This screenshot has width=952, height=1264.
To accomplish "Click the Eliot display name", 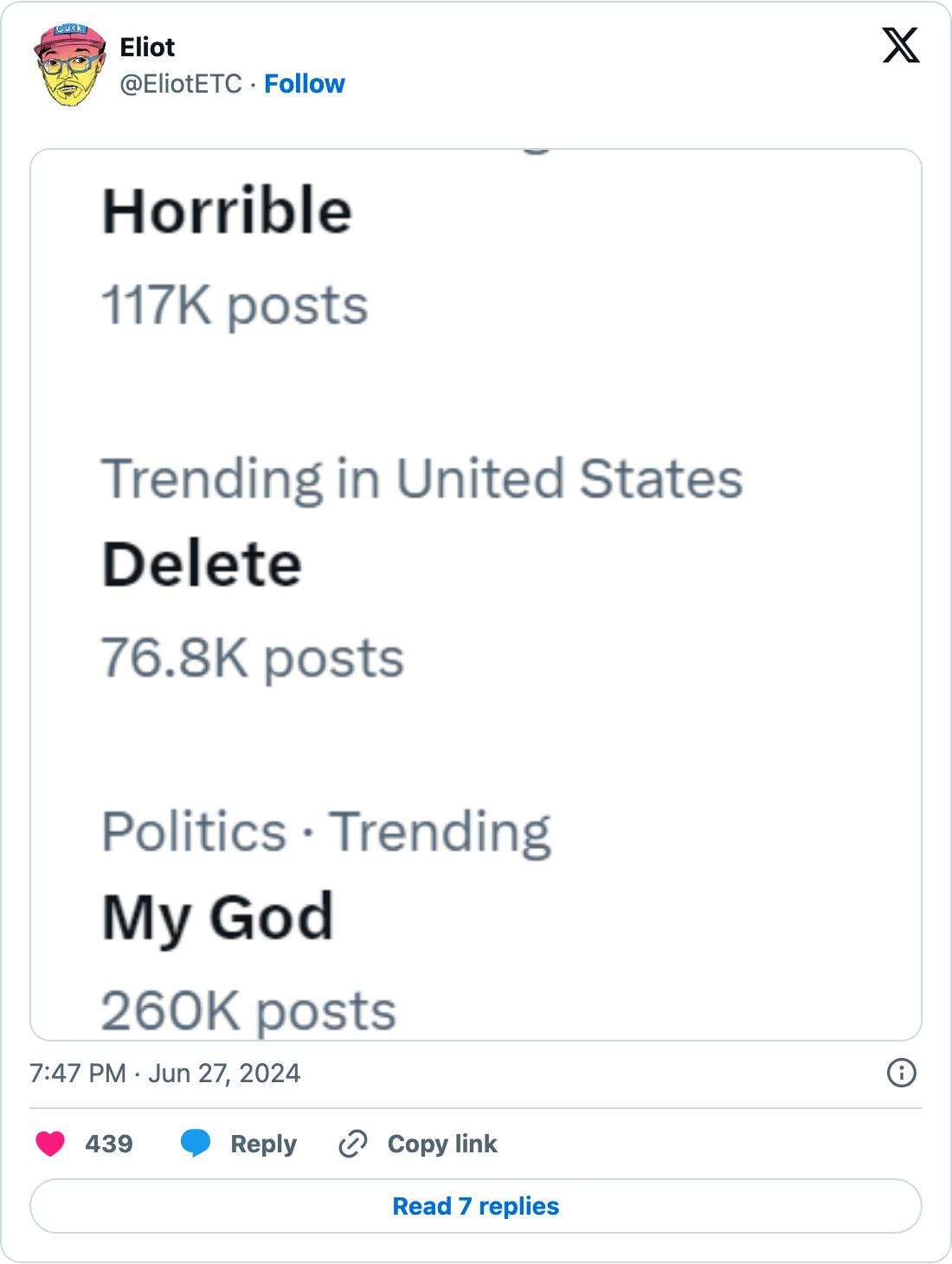I will pos(147,47).
